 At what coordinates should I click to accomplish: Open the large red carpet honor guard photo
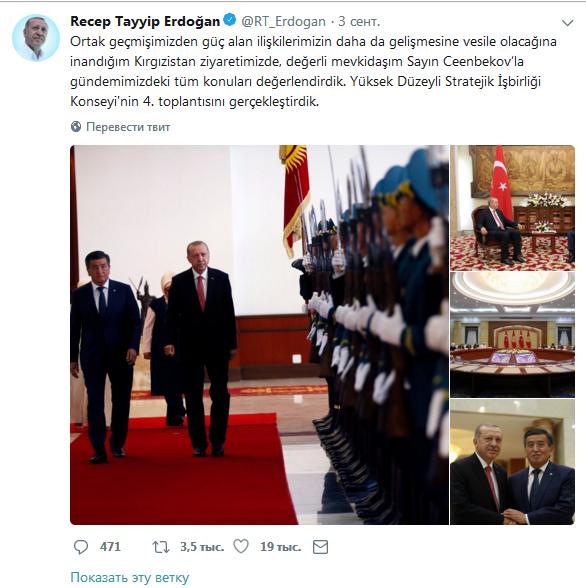point(259,334)
